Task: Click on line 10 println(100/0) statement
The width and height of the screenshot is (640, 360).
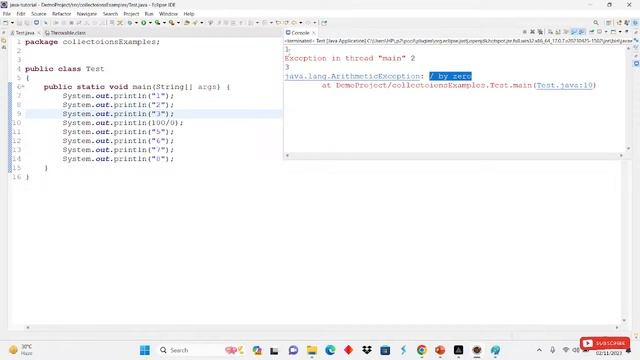Action: click(x=123, y=123)
